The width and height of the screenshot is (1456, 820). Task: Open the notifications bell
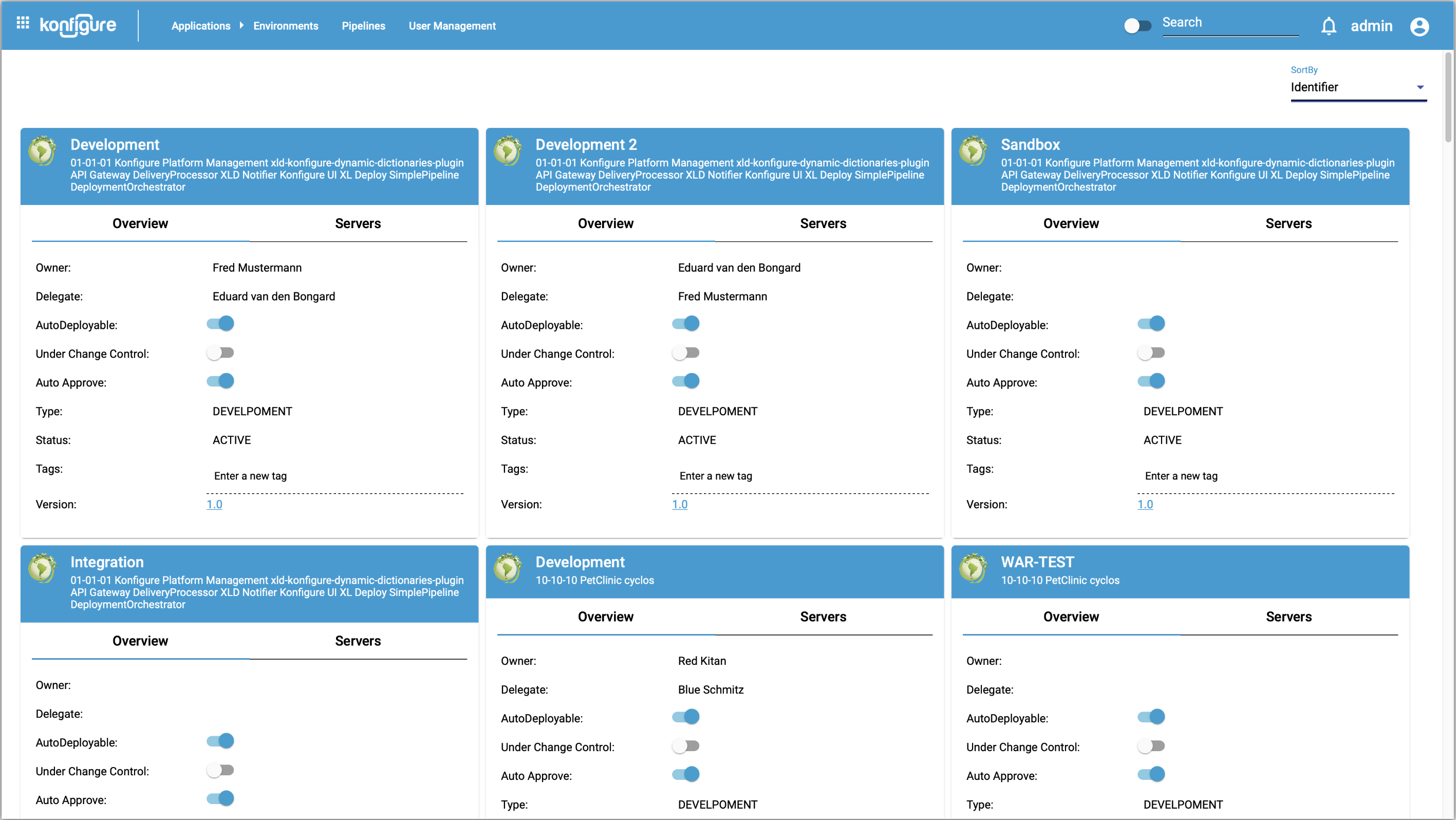[x=1328, y=26]
